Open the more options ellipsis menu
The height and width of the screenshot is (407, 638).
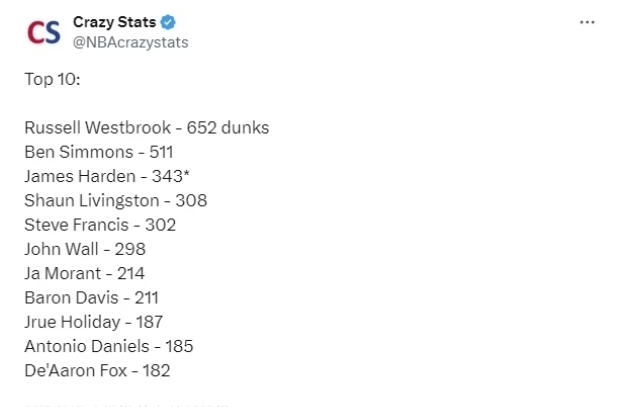coord(587,22)
